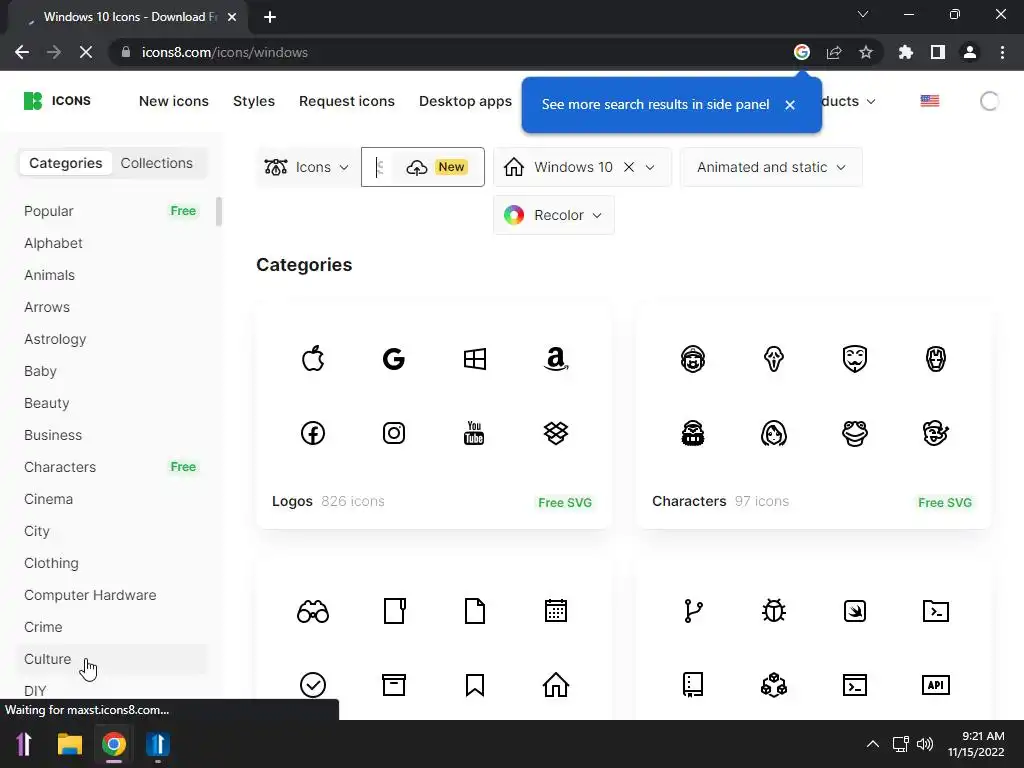This screenshot has height=768, width=1024.
Task: Open the language flag selector
Action: (x=930, y=101)
